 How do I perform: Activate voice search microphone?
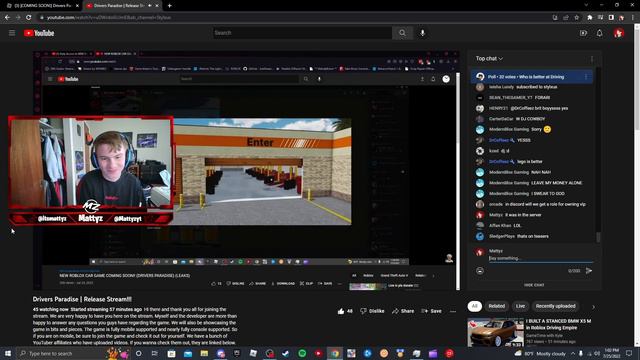click(422, 33)
